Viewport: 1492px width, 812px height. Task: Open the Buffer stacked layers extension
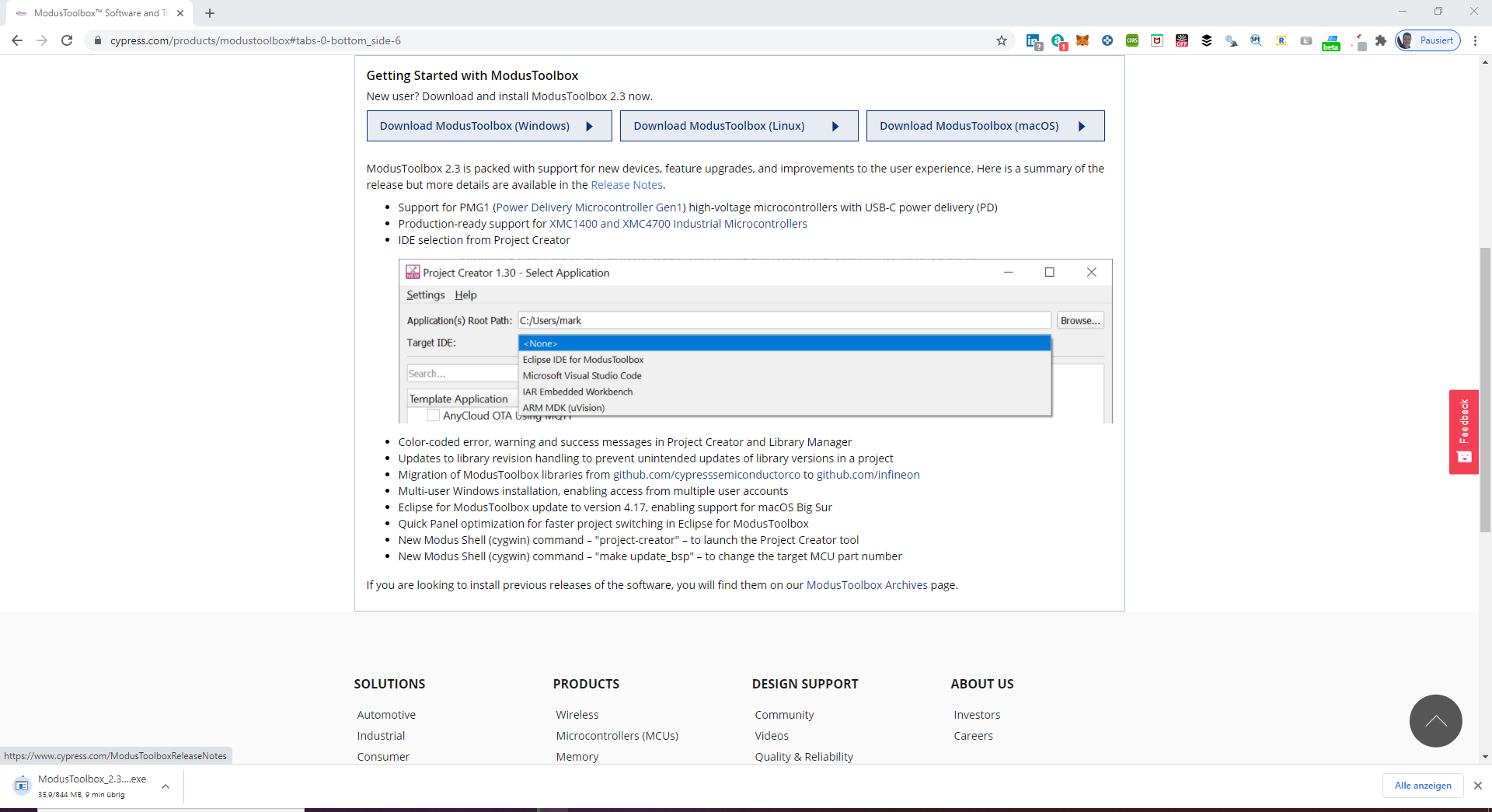pyautogui.click(x=1207, y=40)
